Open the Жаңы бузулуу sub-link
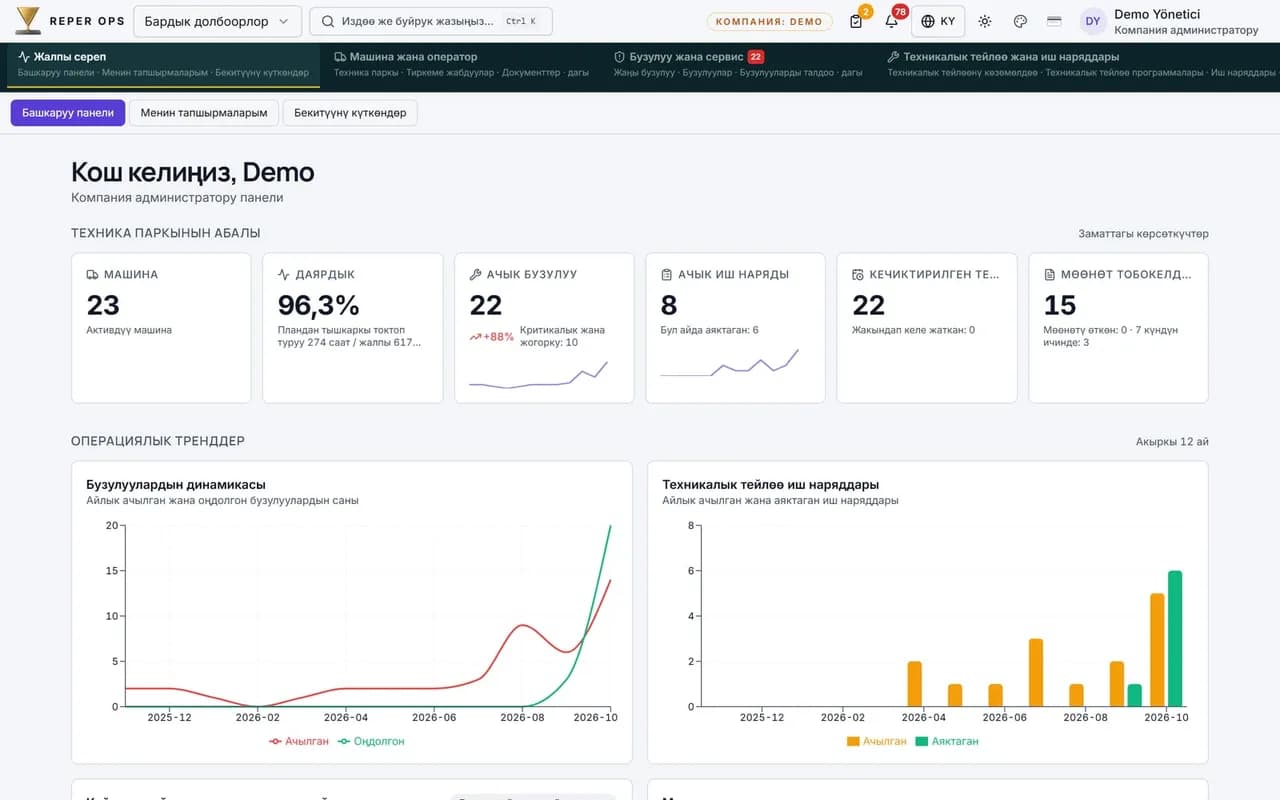 (x=644, y=73)
